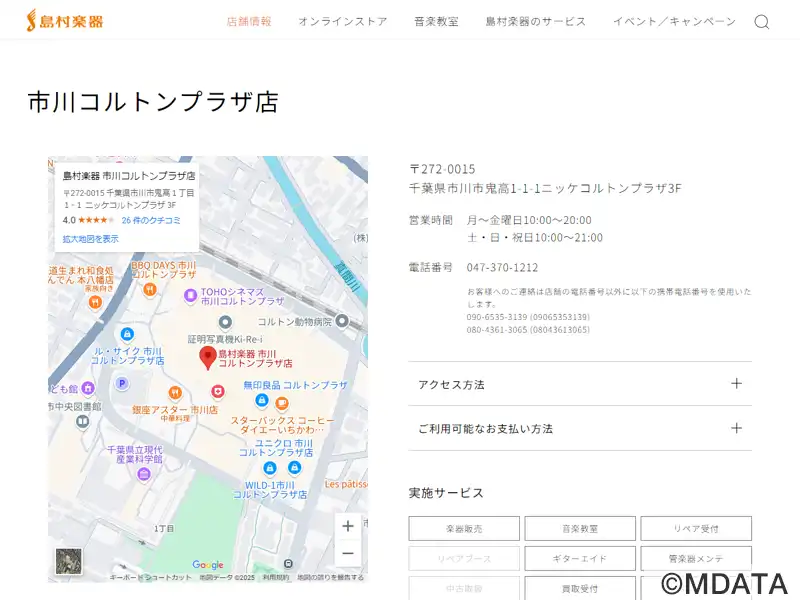Click the リペアブース service button

click(x=464, y=559)
